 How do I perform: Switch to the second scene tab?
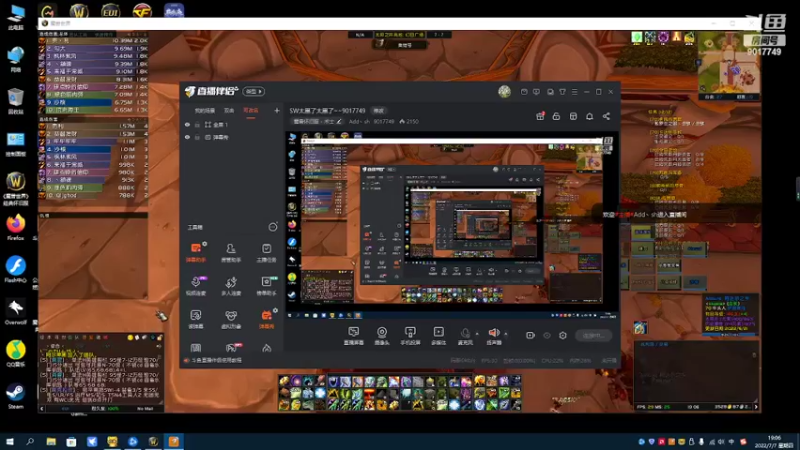pyautogui.click(x=229, y=111)
